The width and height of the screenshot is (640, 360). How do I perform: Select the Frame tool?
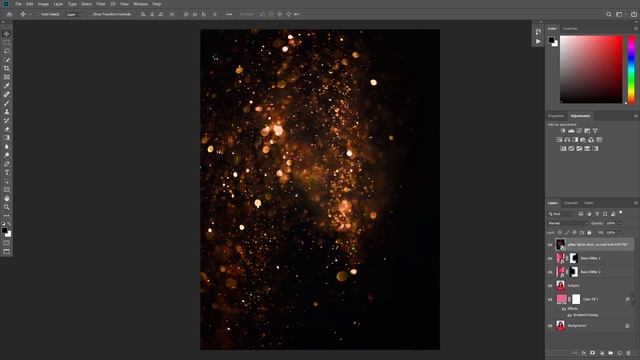(7, 77)
